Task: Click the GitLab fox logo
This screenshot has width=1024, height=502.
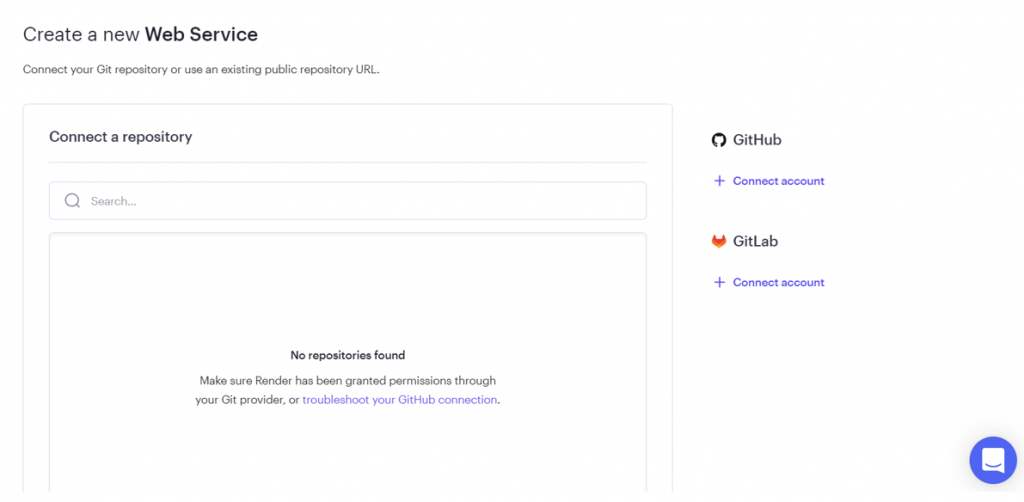Action: point(718,241)
